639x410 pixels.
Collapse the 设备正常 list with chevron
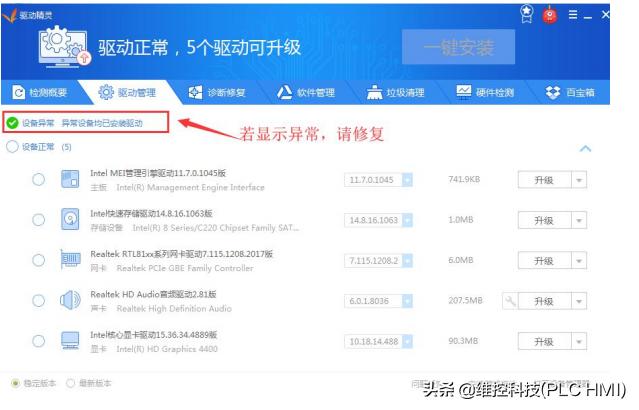coord(585,148)
